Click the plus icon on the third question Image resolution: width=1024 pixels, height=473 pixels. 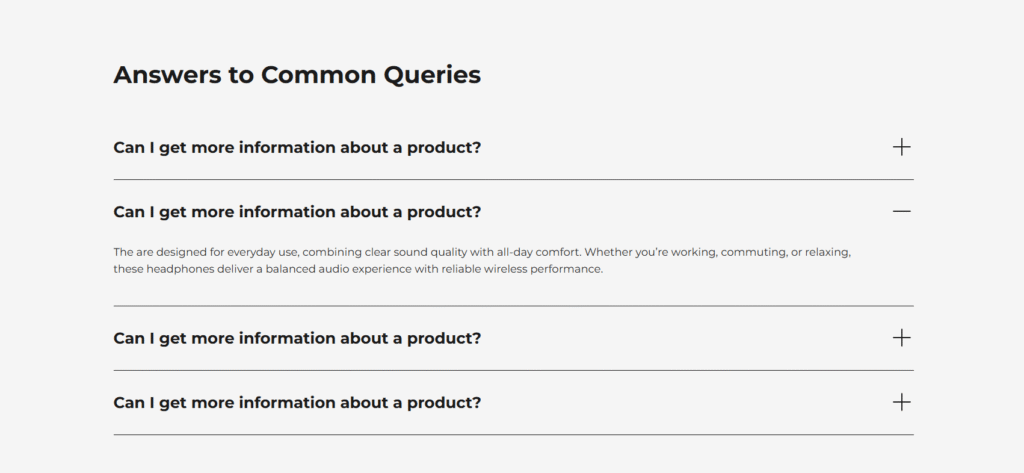901,338
